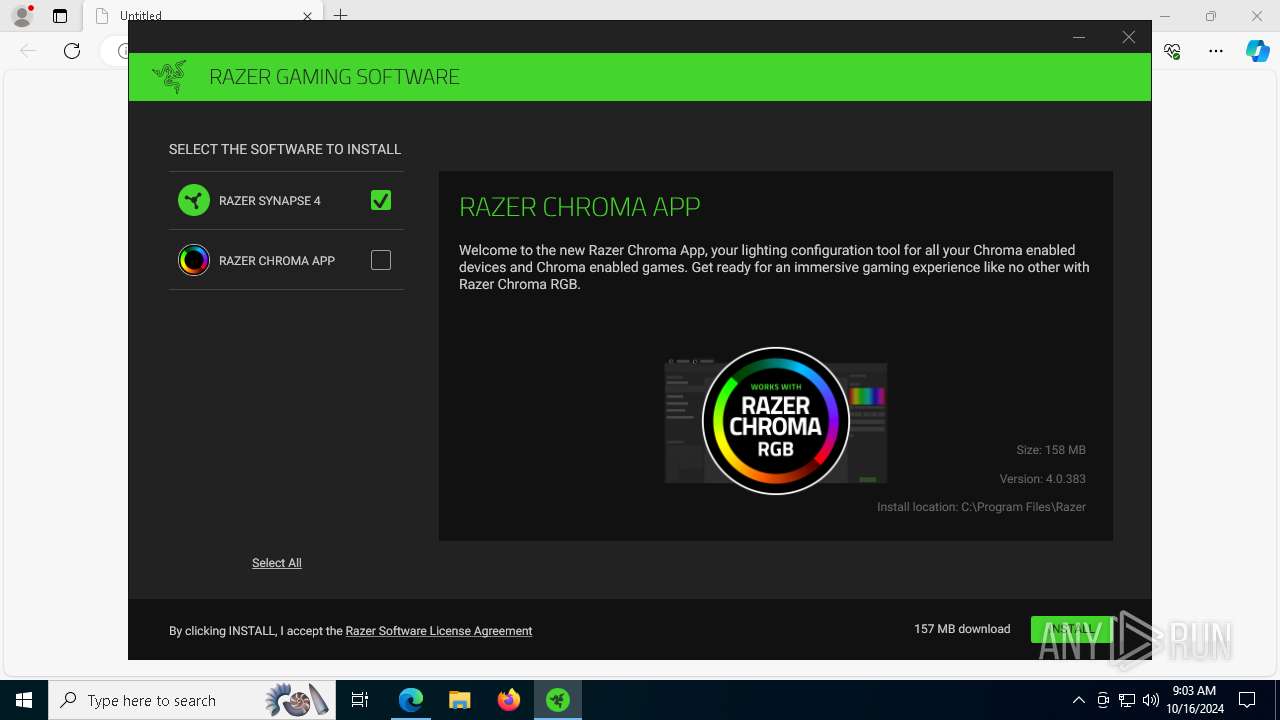The width and height of the screenshot is (1280, 720).
Task: Click the RAZER CHROMA APP heading
Action: click(580, 207)
